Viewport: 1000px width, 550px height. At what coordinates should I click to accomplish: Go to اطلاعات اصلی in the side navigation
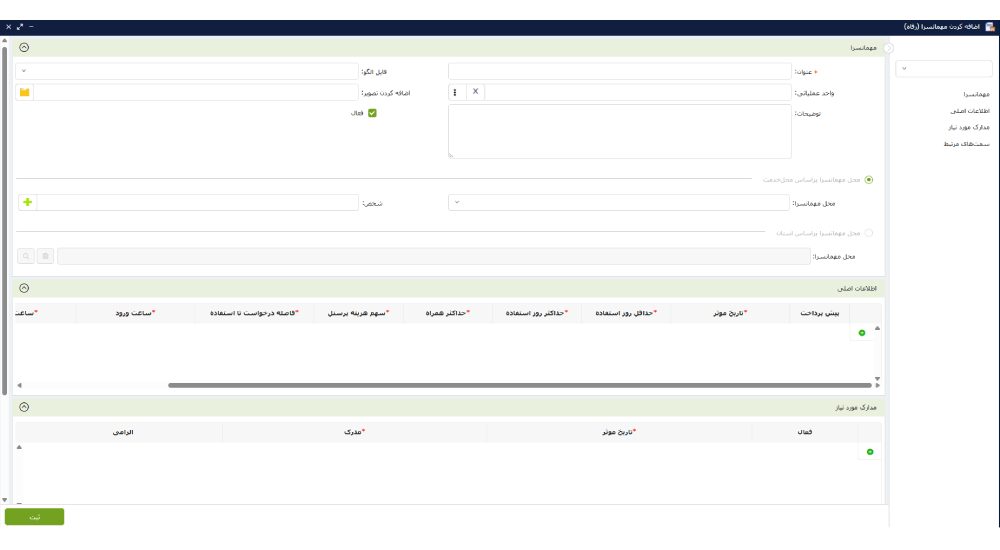pos(970,111)
